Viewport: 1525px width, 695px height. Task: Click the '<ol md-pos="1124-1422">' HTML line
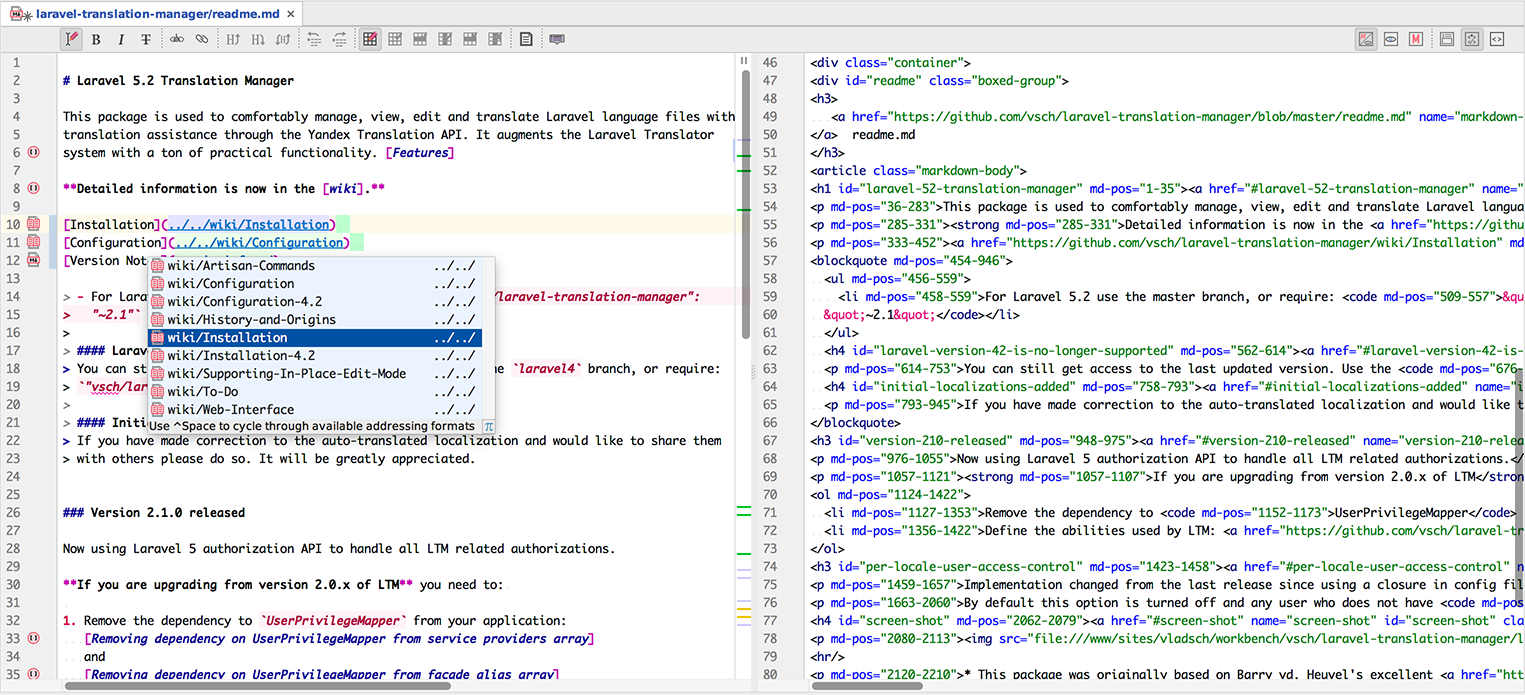890,495
